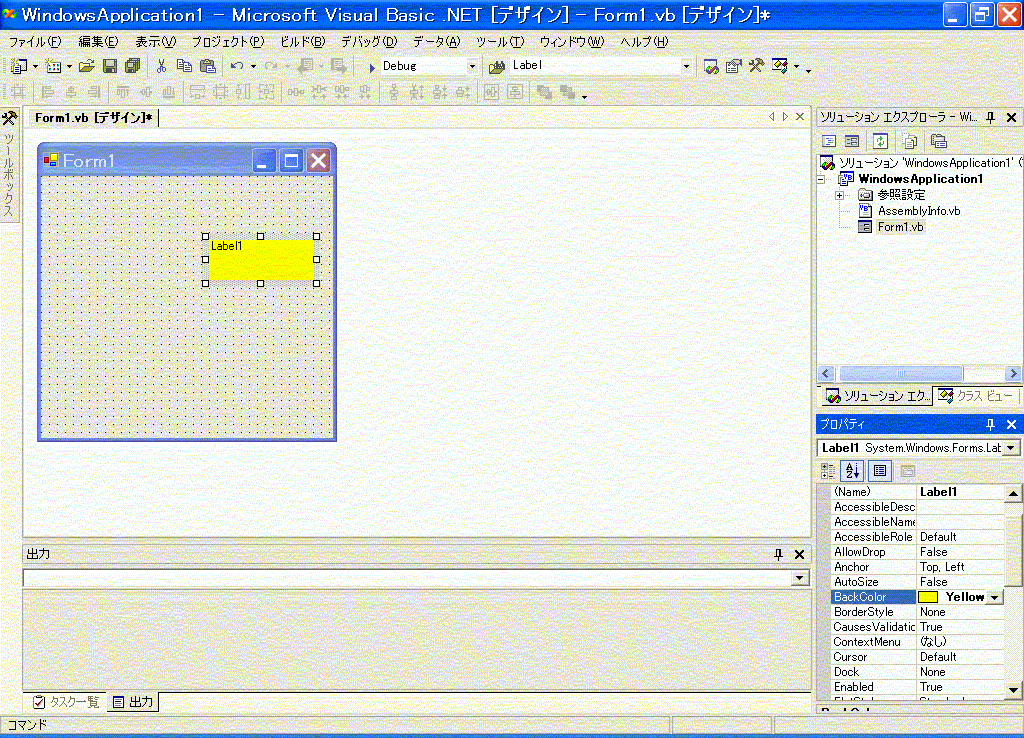Collapse the WindowsApplication1 project node
The image size is (1024, 738).
(x=822, y=179)
